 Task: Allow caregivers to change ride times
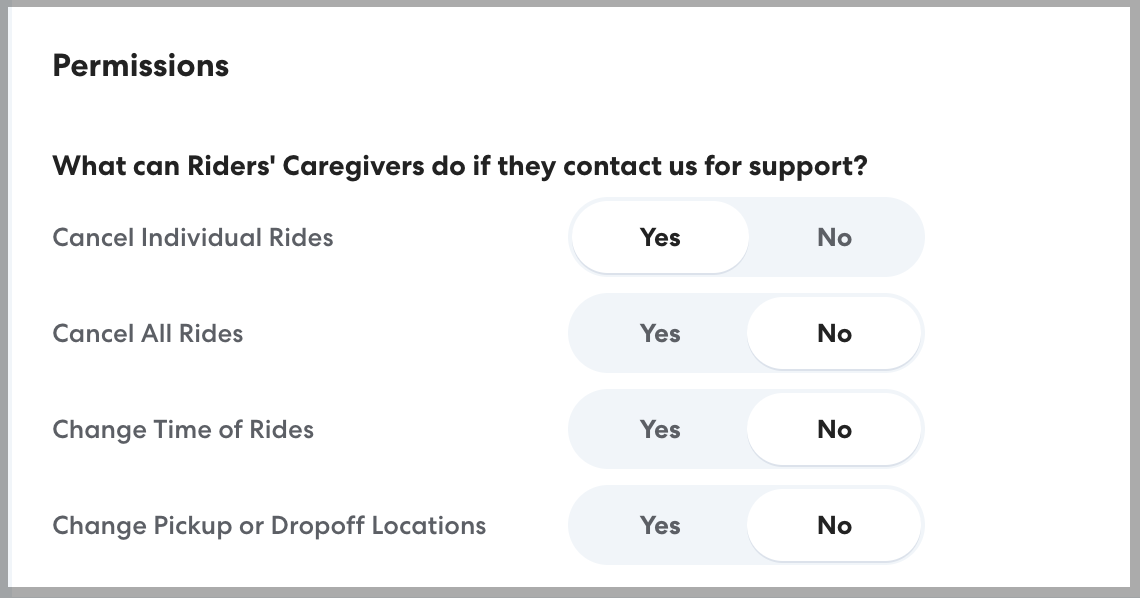coord(660,429)
